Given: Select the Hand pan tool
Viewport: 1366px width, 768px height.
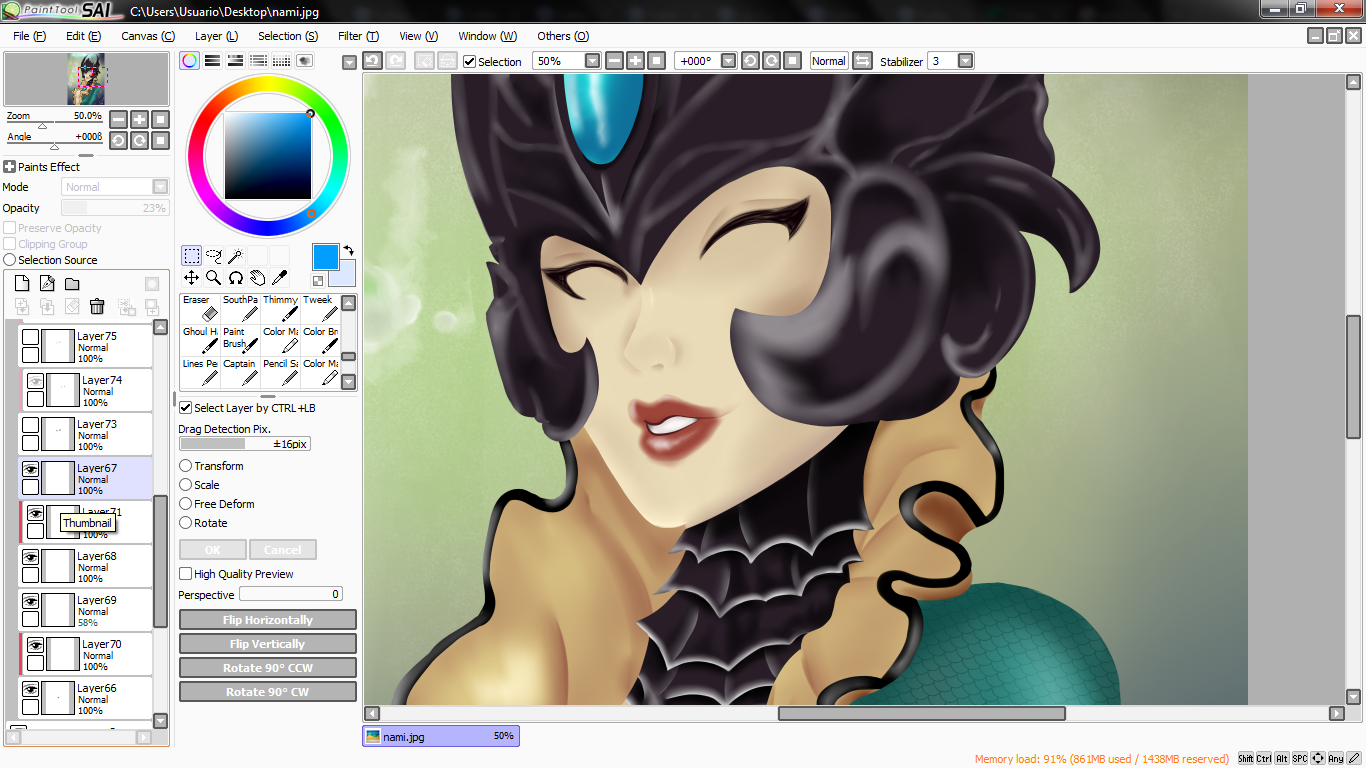Looking at the screenshot, I should point(257,278).
